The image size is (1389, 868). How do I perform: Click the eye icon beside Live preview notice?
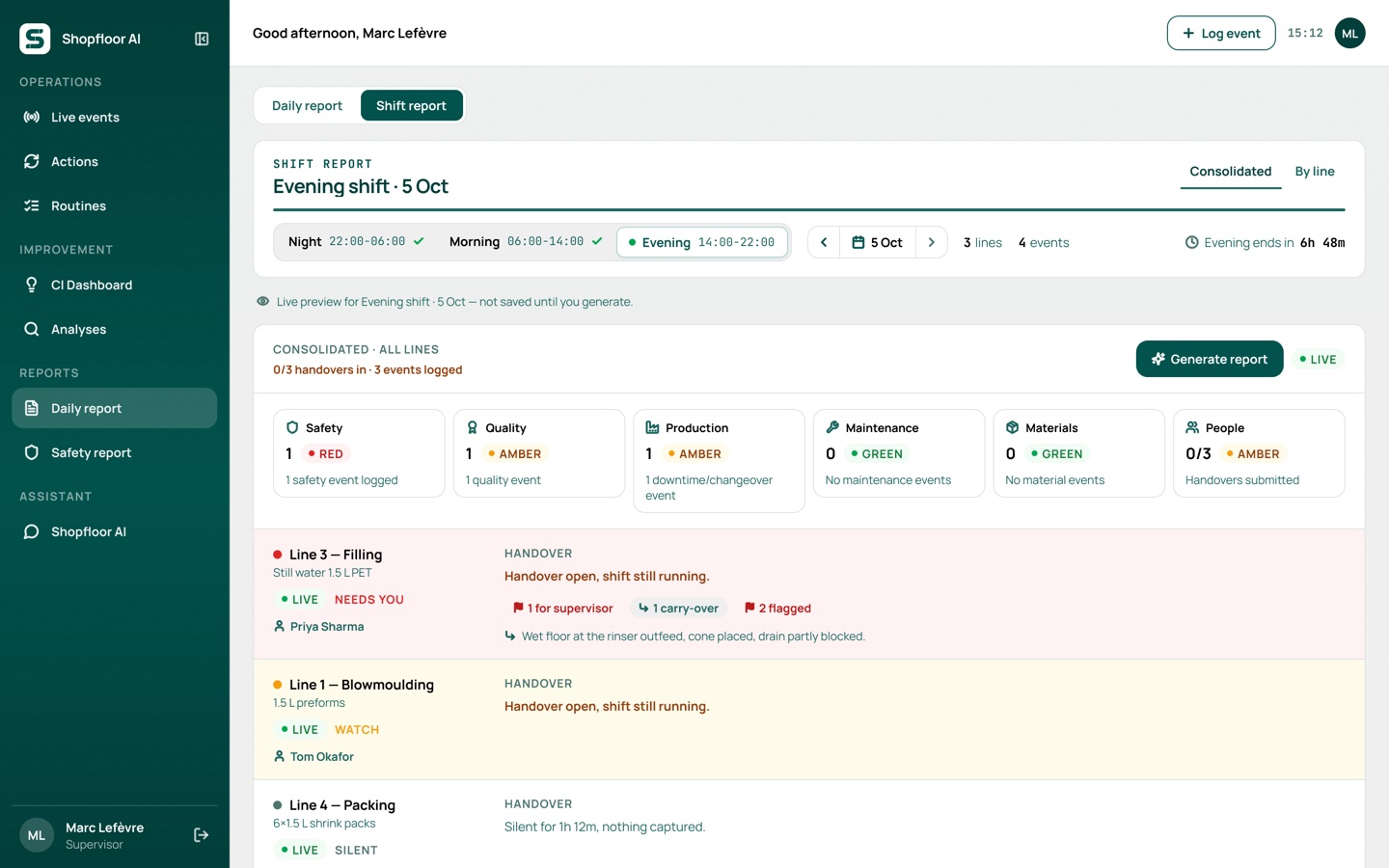point(262,302)
